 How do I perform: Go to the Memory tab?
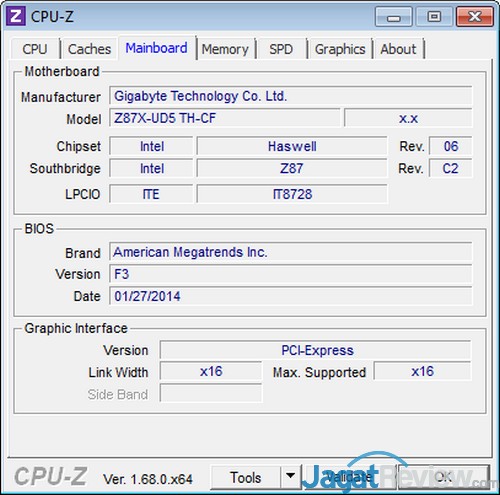(225, 49)
